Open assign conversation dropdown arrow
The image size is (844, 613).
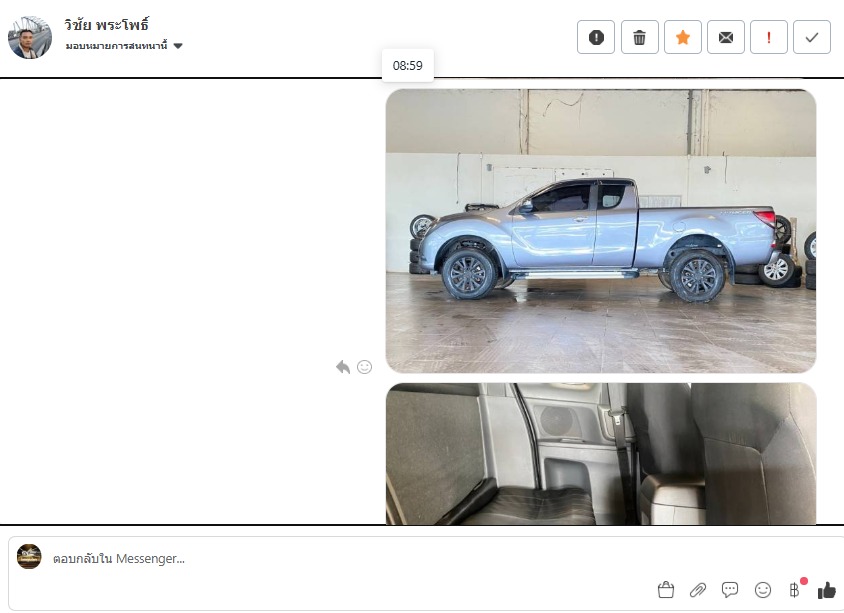178,46
